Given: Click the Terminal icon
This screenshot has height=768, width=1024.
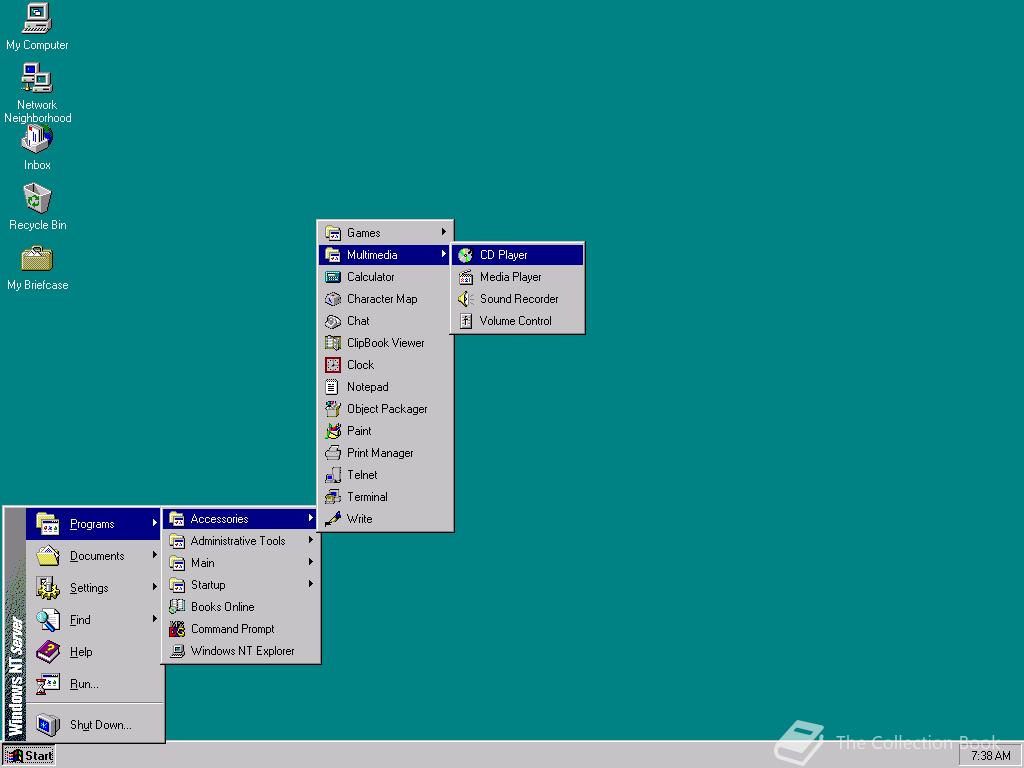Looking at the screenshot, I should (333, 497).
